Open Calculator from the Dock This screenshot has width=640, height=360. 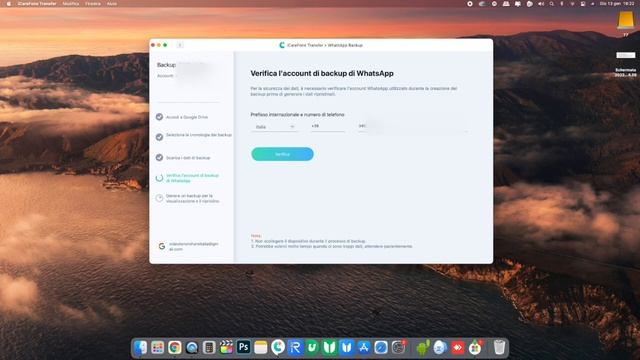[x=209, y=347]
